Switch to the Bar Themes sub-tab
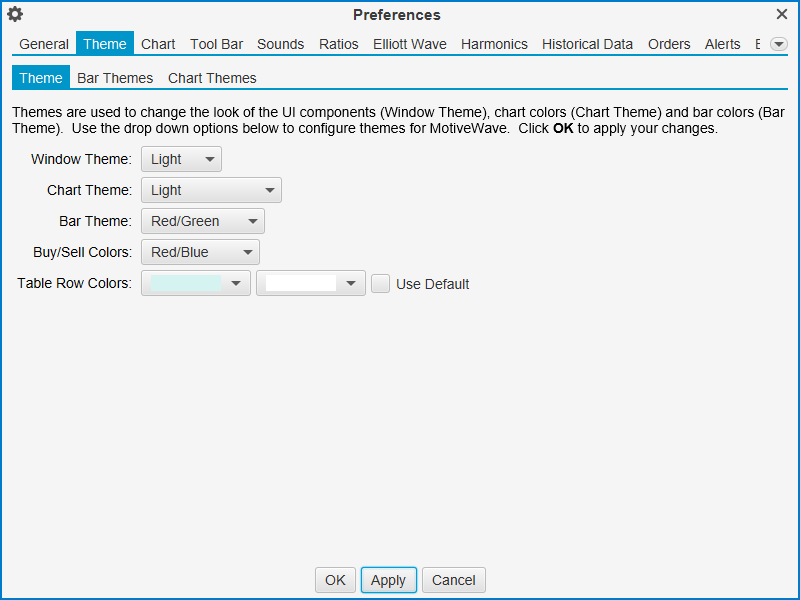This screenshot has height=600, width=800. pos(115,78)
